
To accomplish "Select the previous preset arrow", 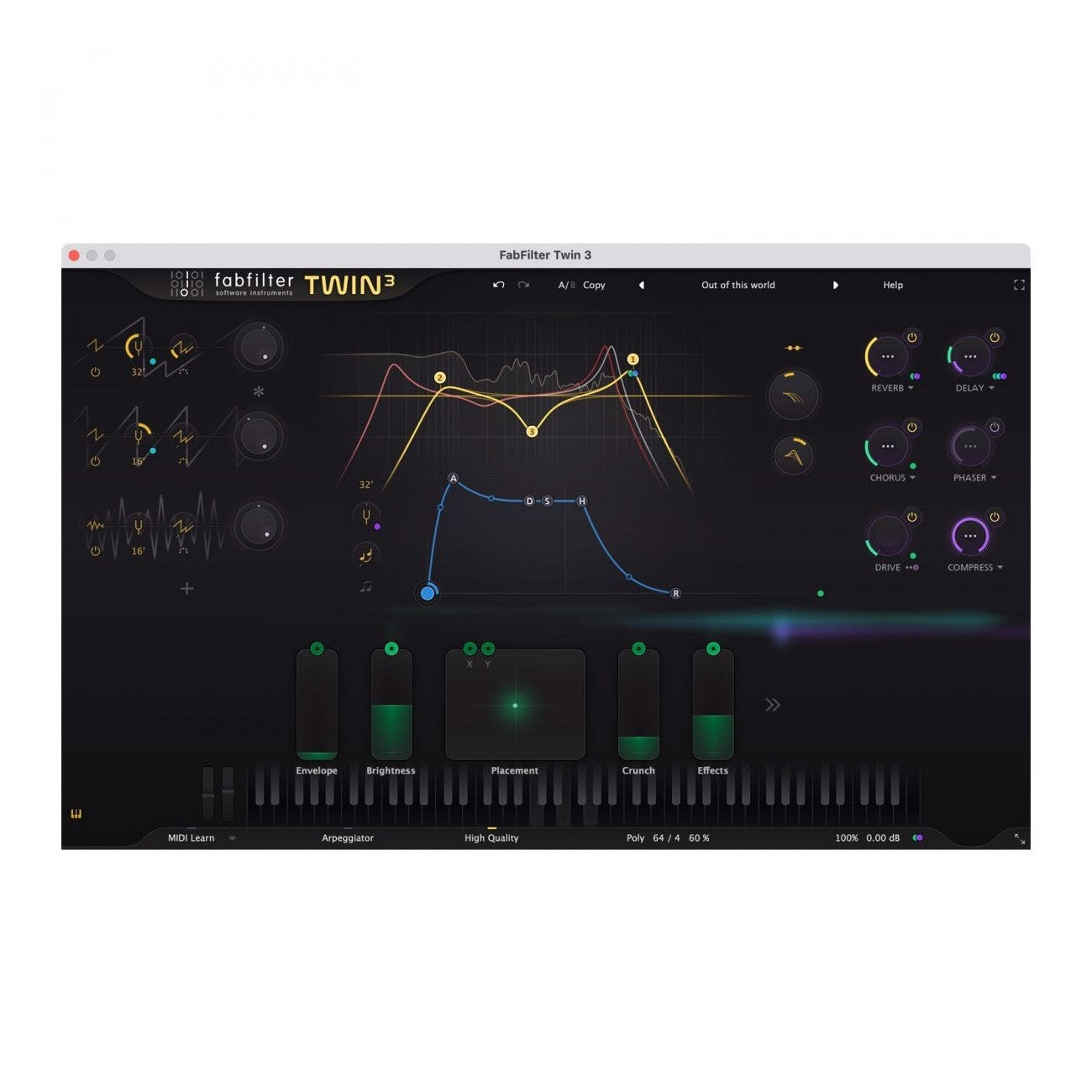I will (x=642, y=285).
